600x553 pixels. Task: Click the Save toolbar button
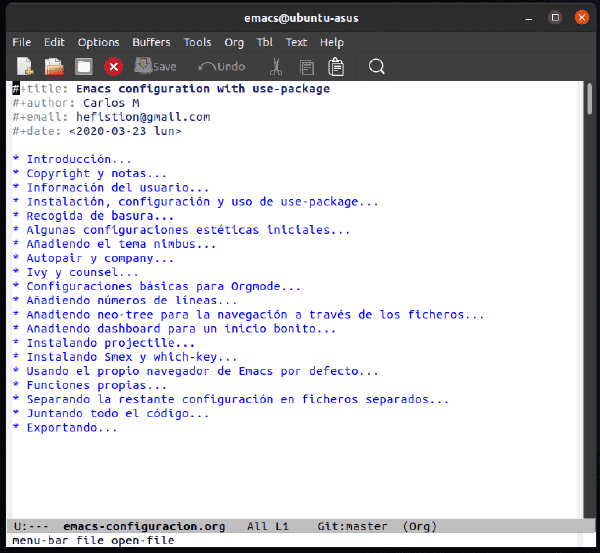coord(155,66)
